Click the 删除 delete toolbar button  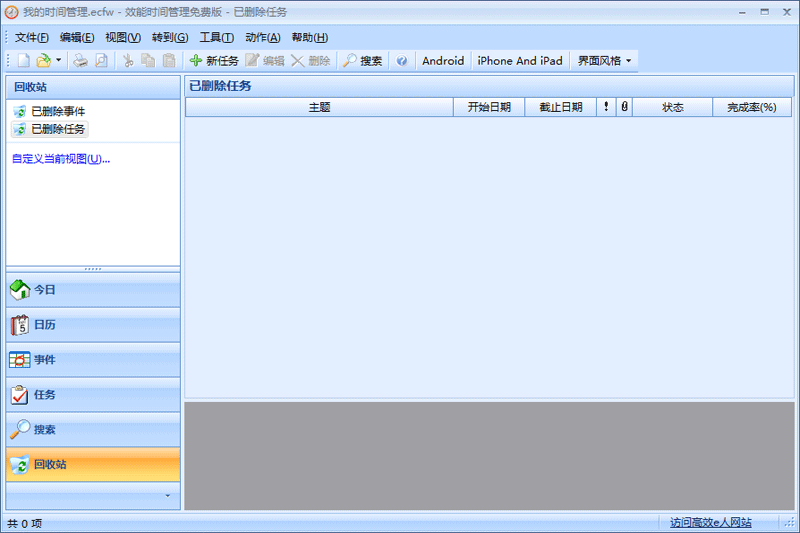click(x=311, y=61)
